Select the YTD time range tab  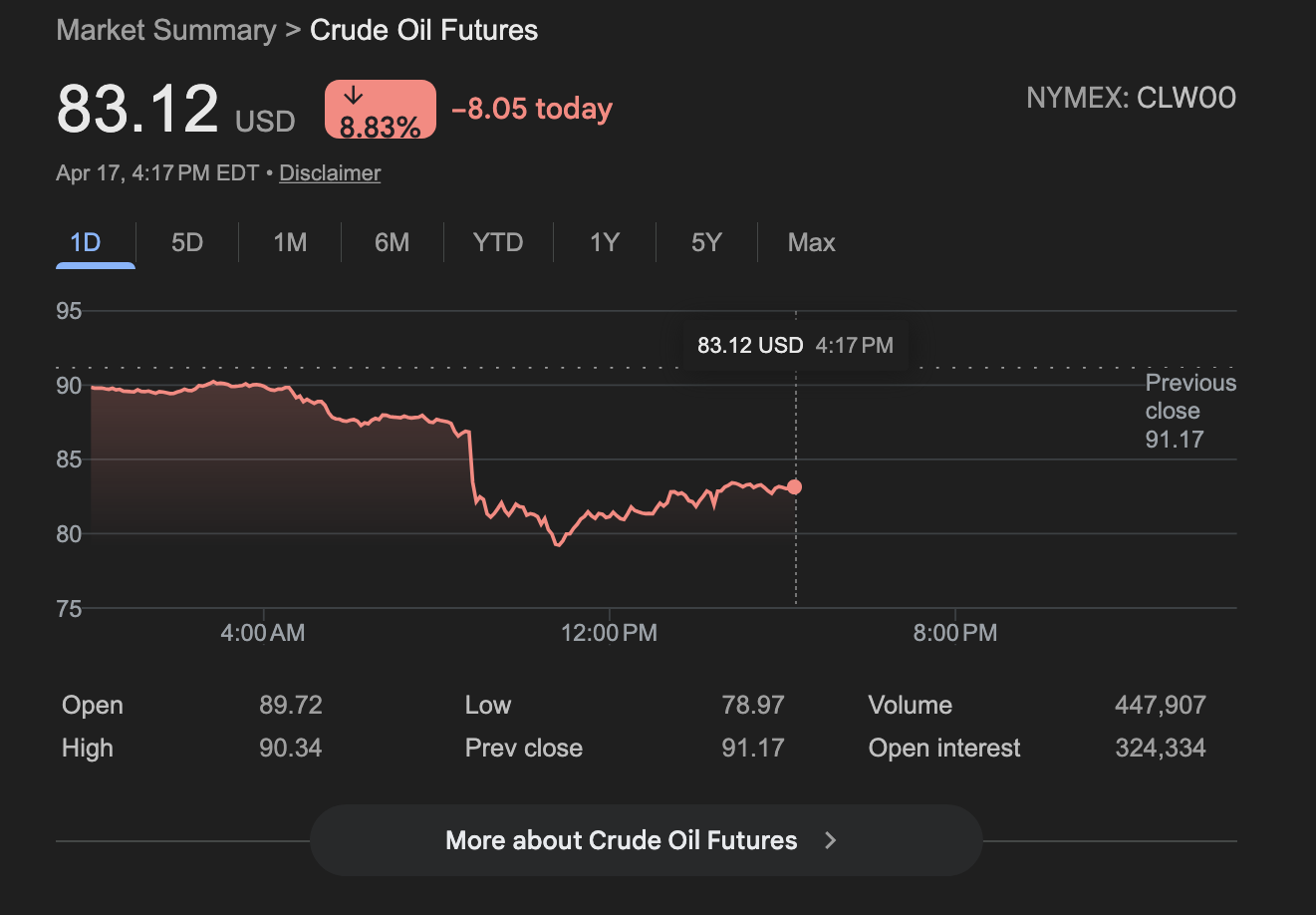498,243
